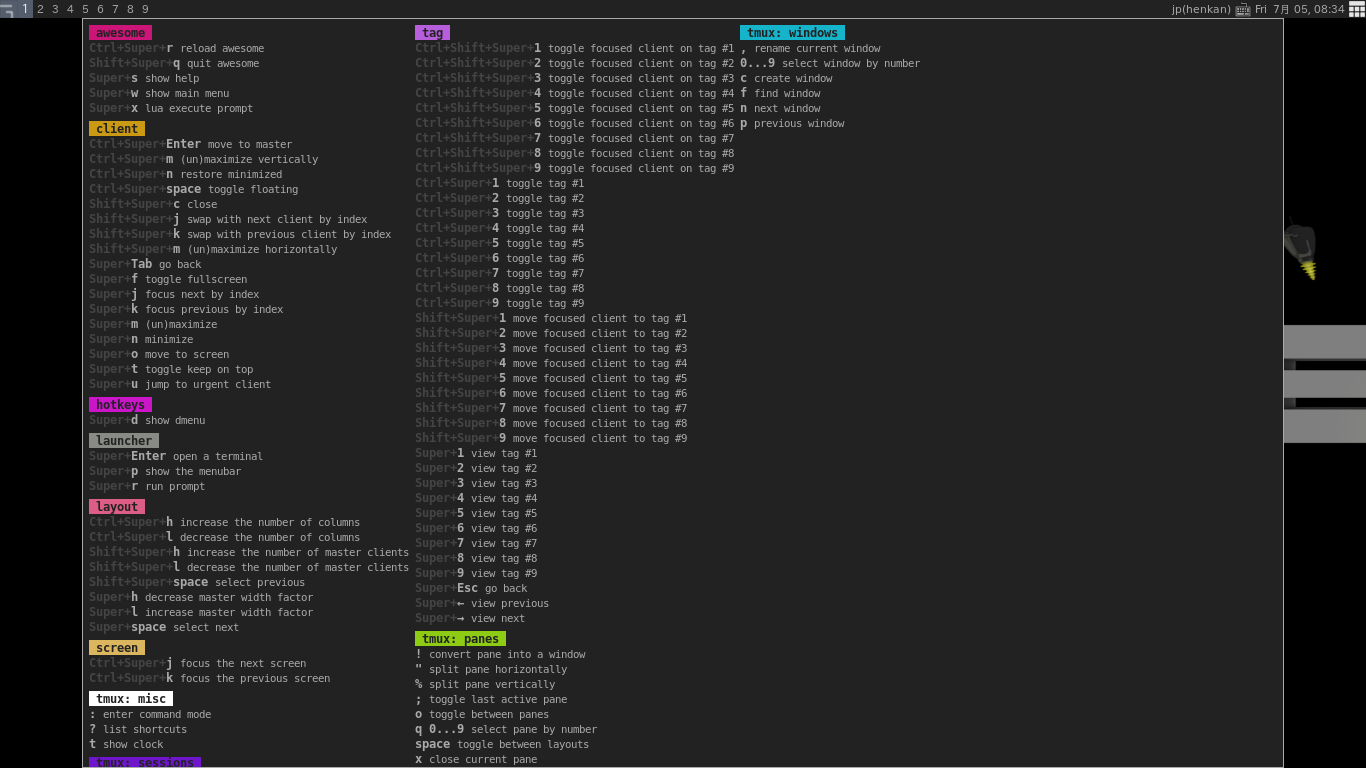1366x768 pixels.
Task: Switch to tag 3 in the taglist
Action: 55,9
